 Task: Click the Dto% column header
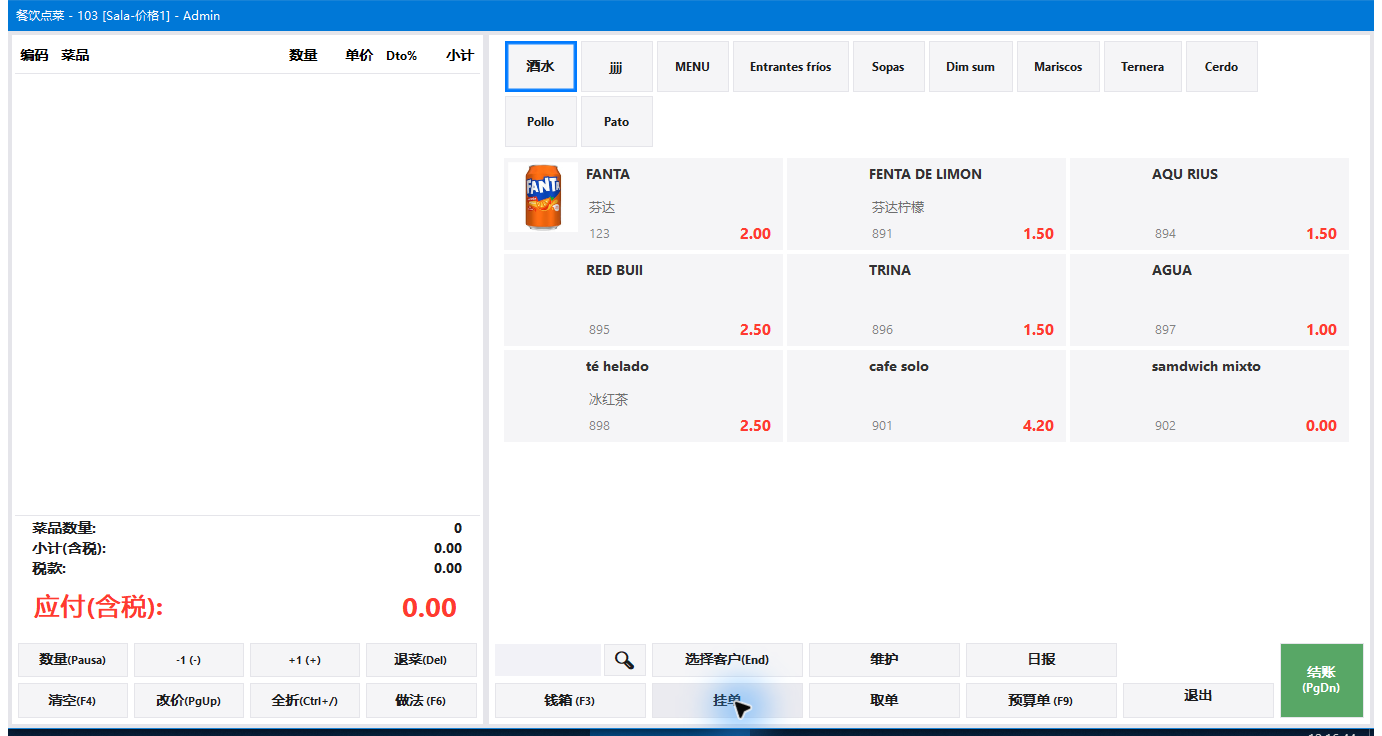click(401, 56)
